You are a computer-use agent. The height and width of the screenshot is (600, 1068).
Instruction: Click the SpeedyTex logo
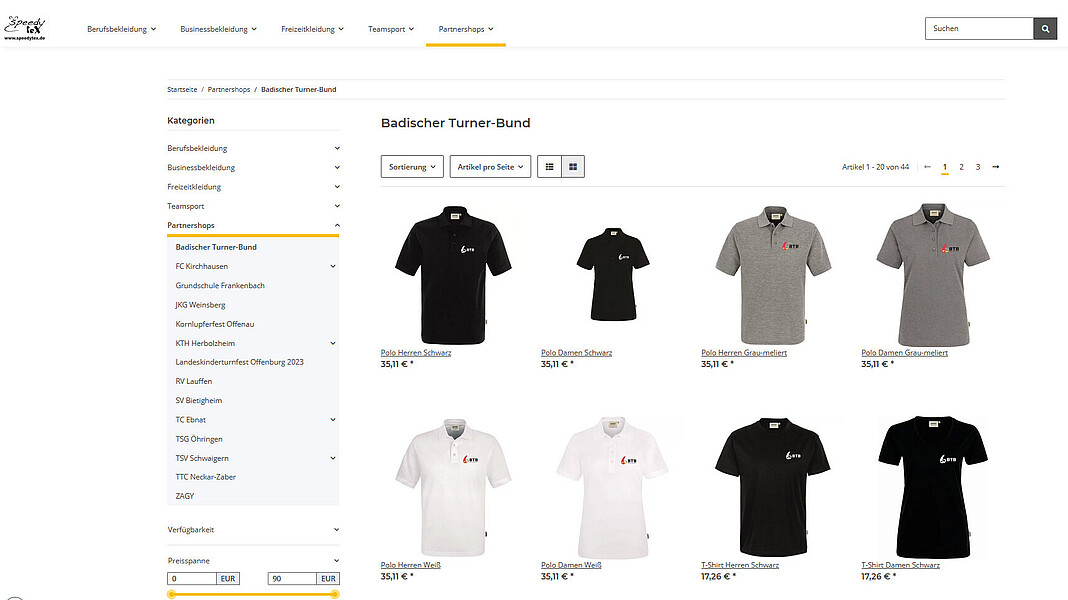(25, 28)
